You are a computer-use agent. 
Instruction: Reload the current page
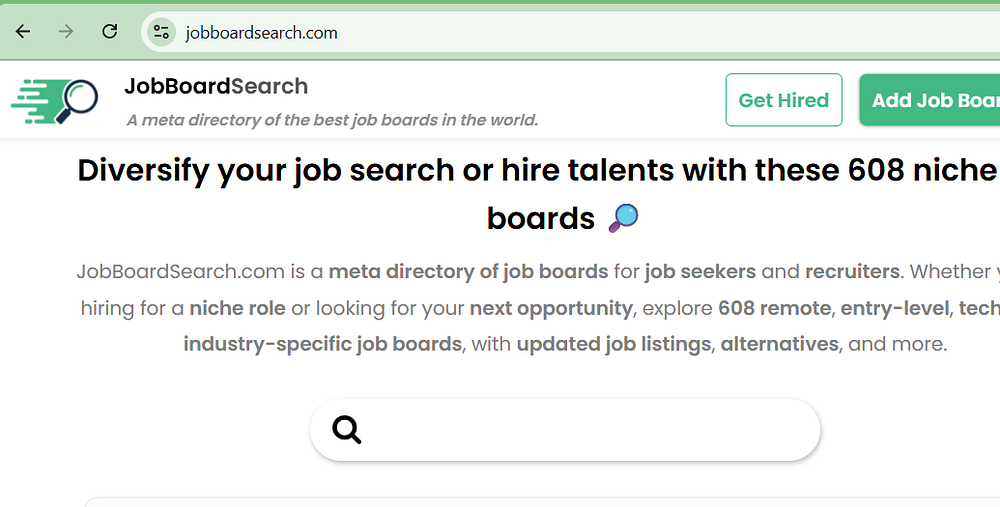pyautogui.click(x=110, y=32)
